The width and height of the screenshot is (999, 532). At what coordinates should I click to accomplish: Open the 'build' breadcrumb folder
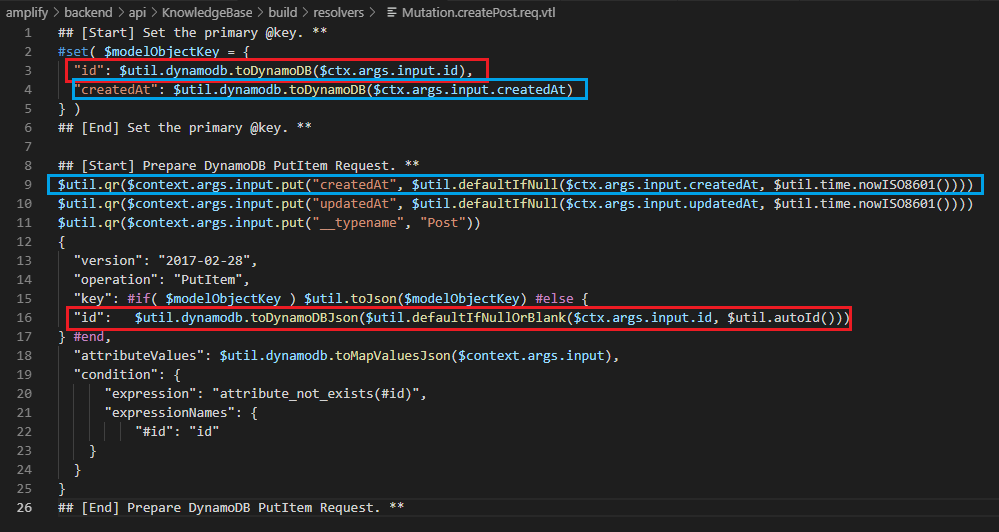click(x=282, y=13)
